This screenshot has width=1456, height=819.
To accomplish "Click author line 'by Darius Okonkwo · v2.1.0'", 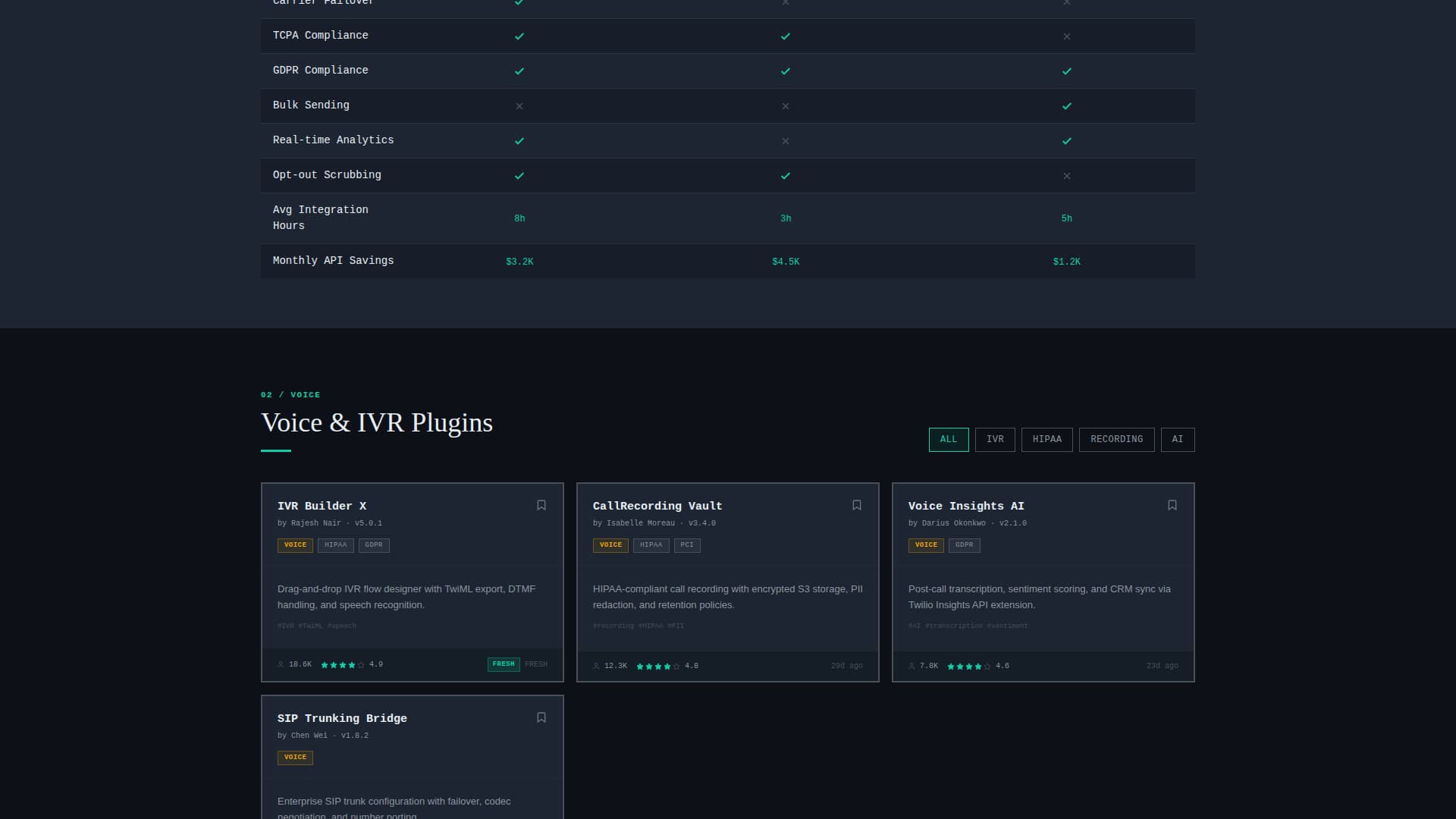I will [x=968, y=523].
